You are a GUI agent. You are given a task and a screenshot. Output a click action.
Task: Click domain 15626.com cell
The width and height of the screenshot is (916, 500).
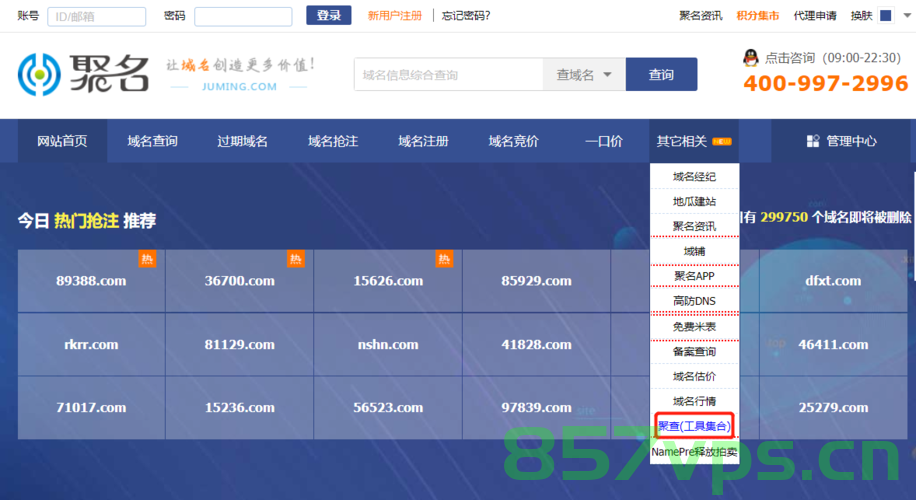(388, 280)
